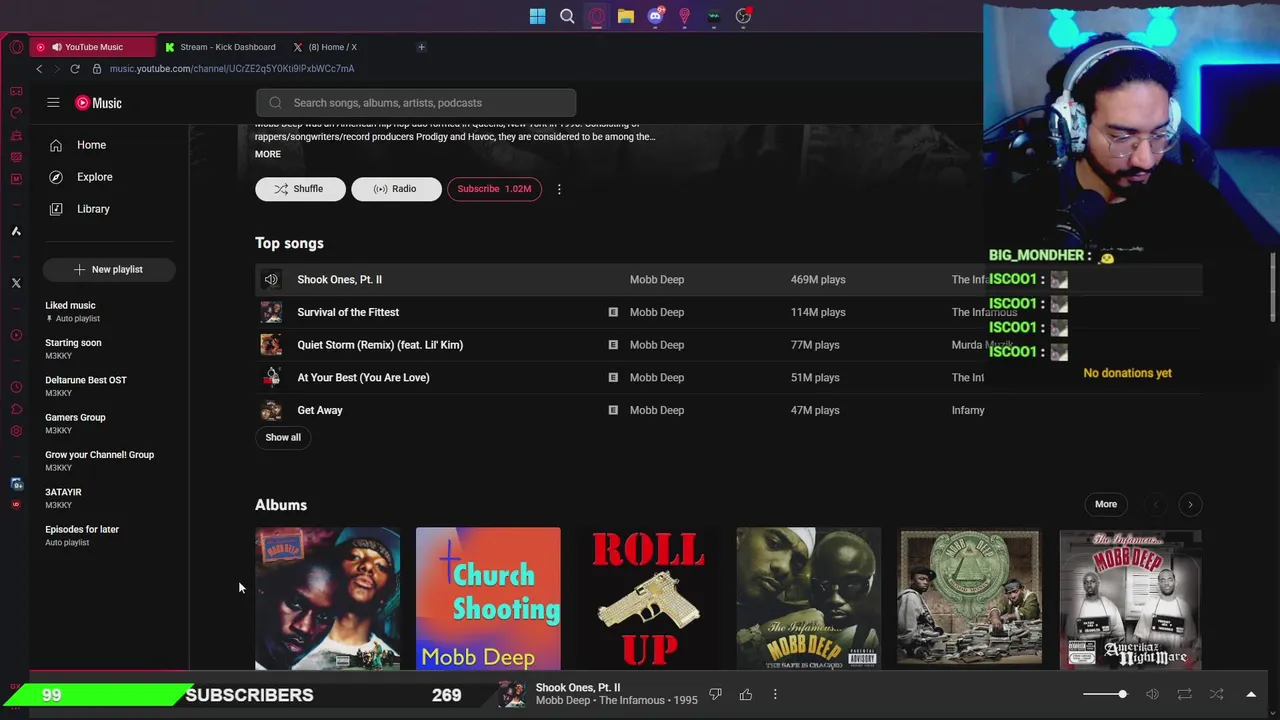Open Roll Up album cover
The image size is (1280, 720).
[648, 598]
